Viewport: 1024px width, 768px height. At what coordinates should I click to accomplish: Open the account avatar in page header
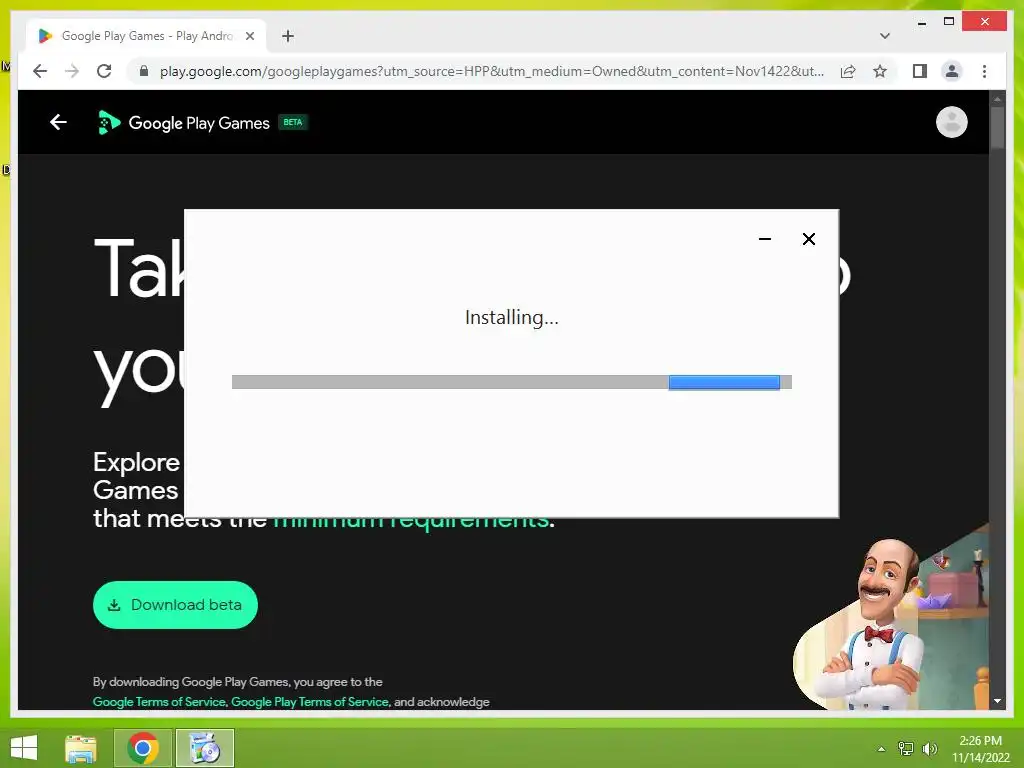[952, 122]
